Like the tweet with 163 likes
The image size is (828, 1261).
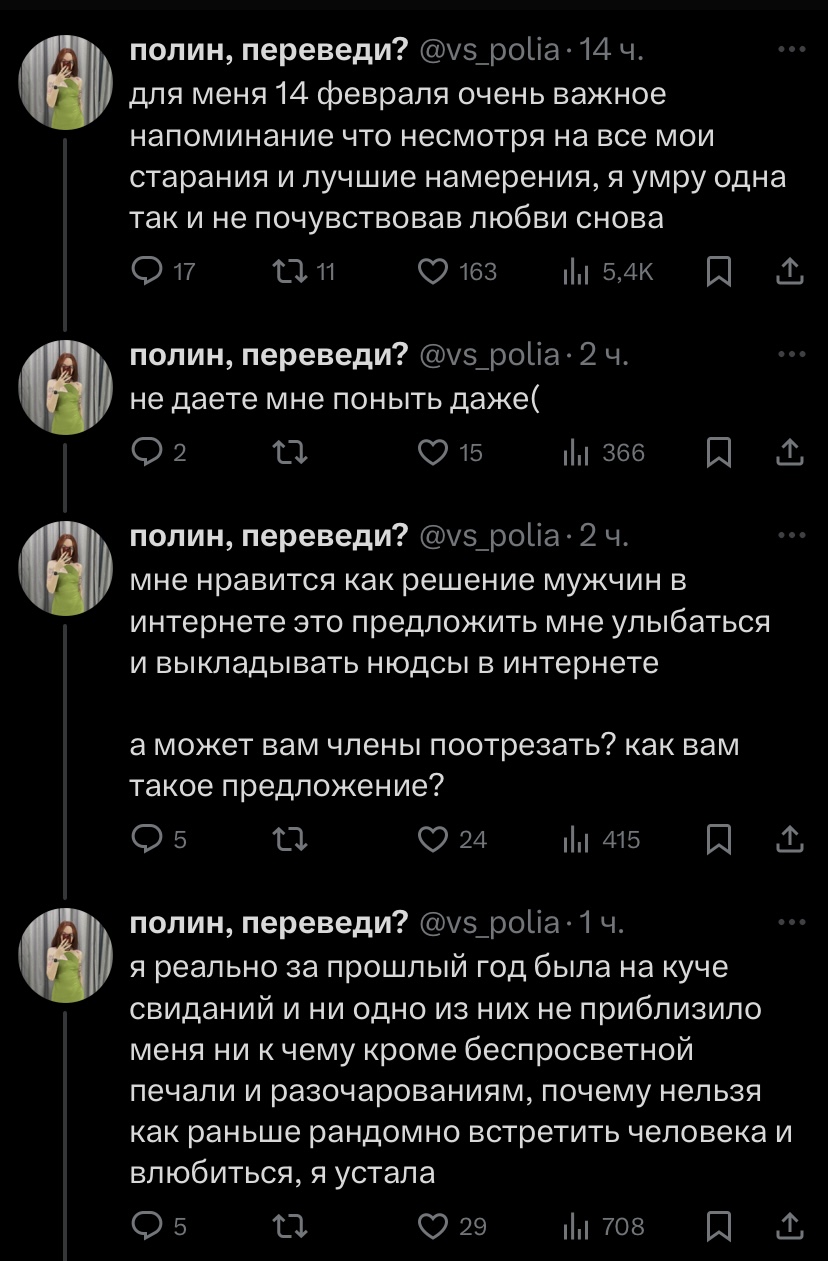tap(434, 271)
